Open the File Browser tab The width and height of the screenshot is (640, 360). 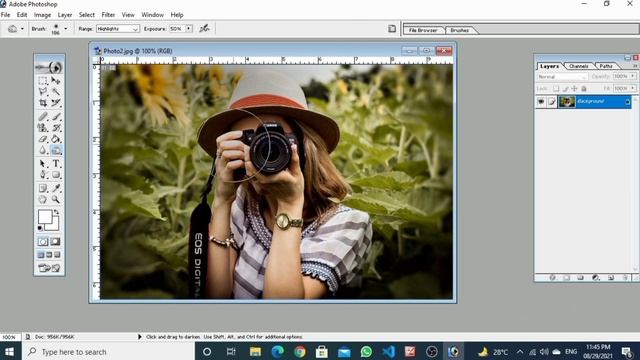point(423,30)
